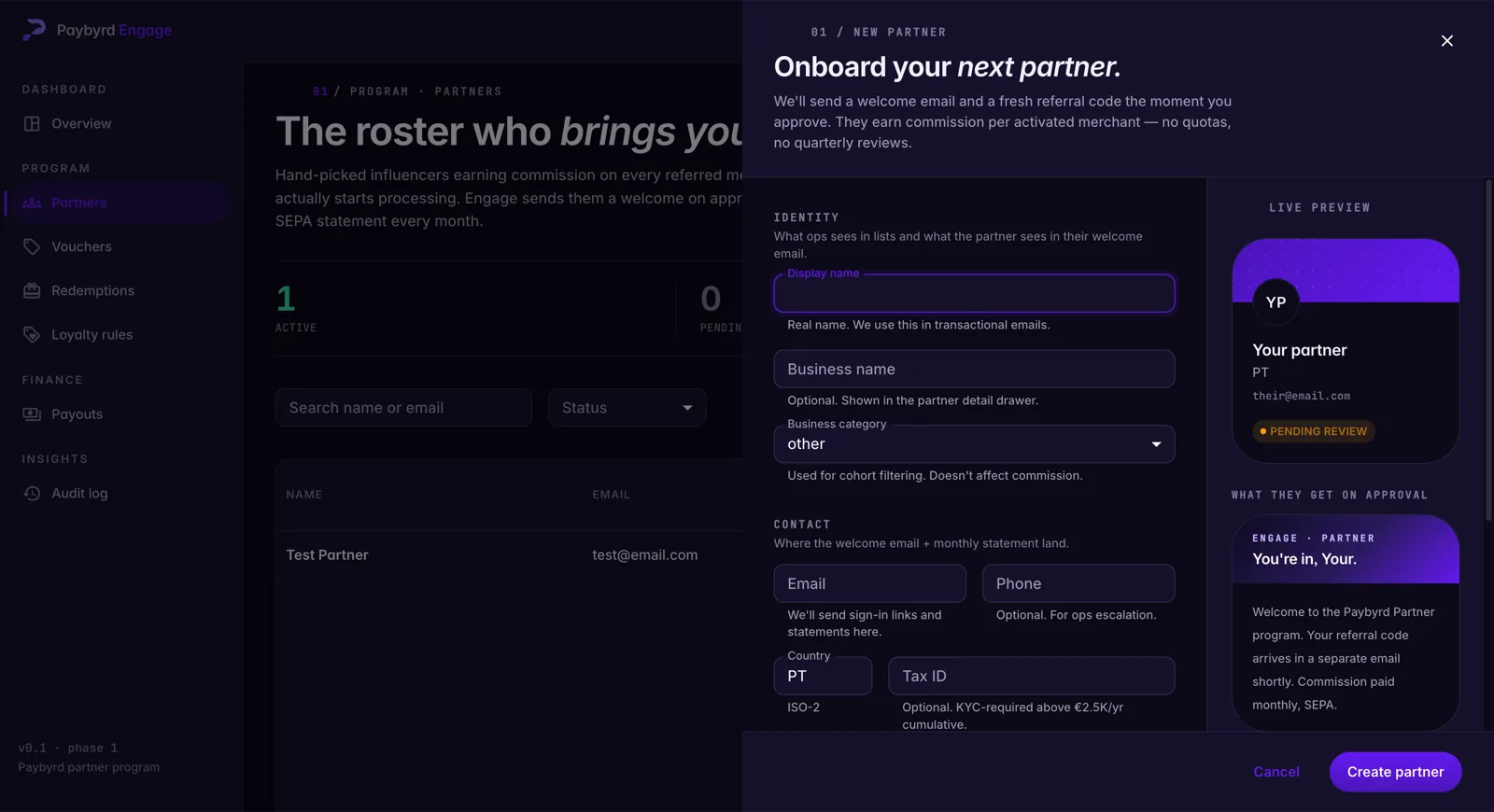This screenshot has height=812, width=1494.
Task: Click the Country field showing PT
Action: tap(823, 676)
